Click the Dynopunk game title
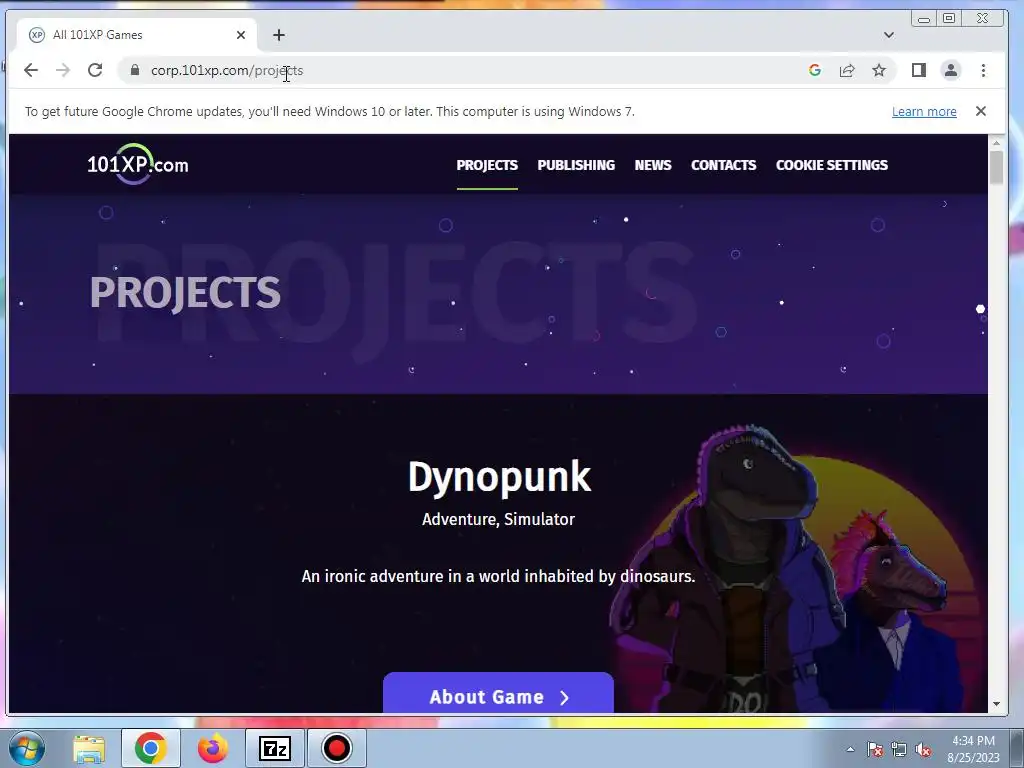 tap(499, 477)
